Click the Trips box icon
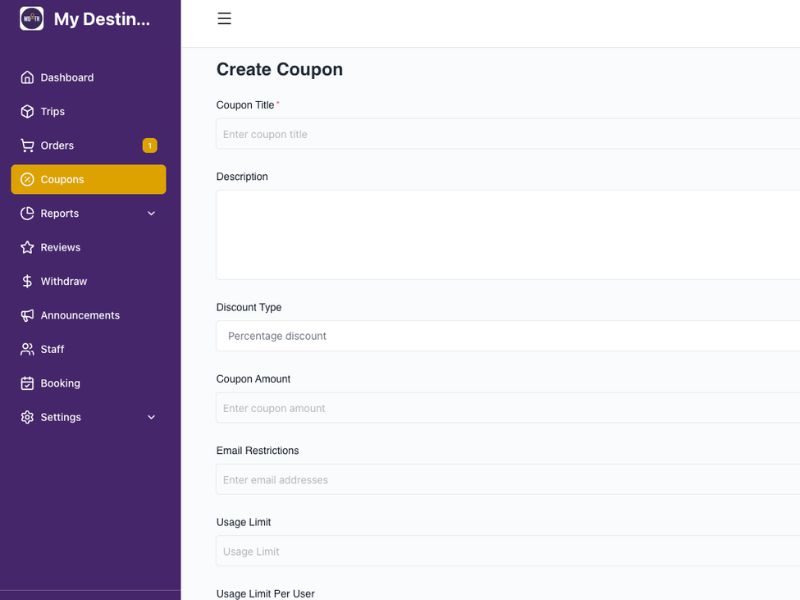Viewport: 800px width, 600px height. point(27,111)
